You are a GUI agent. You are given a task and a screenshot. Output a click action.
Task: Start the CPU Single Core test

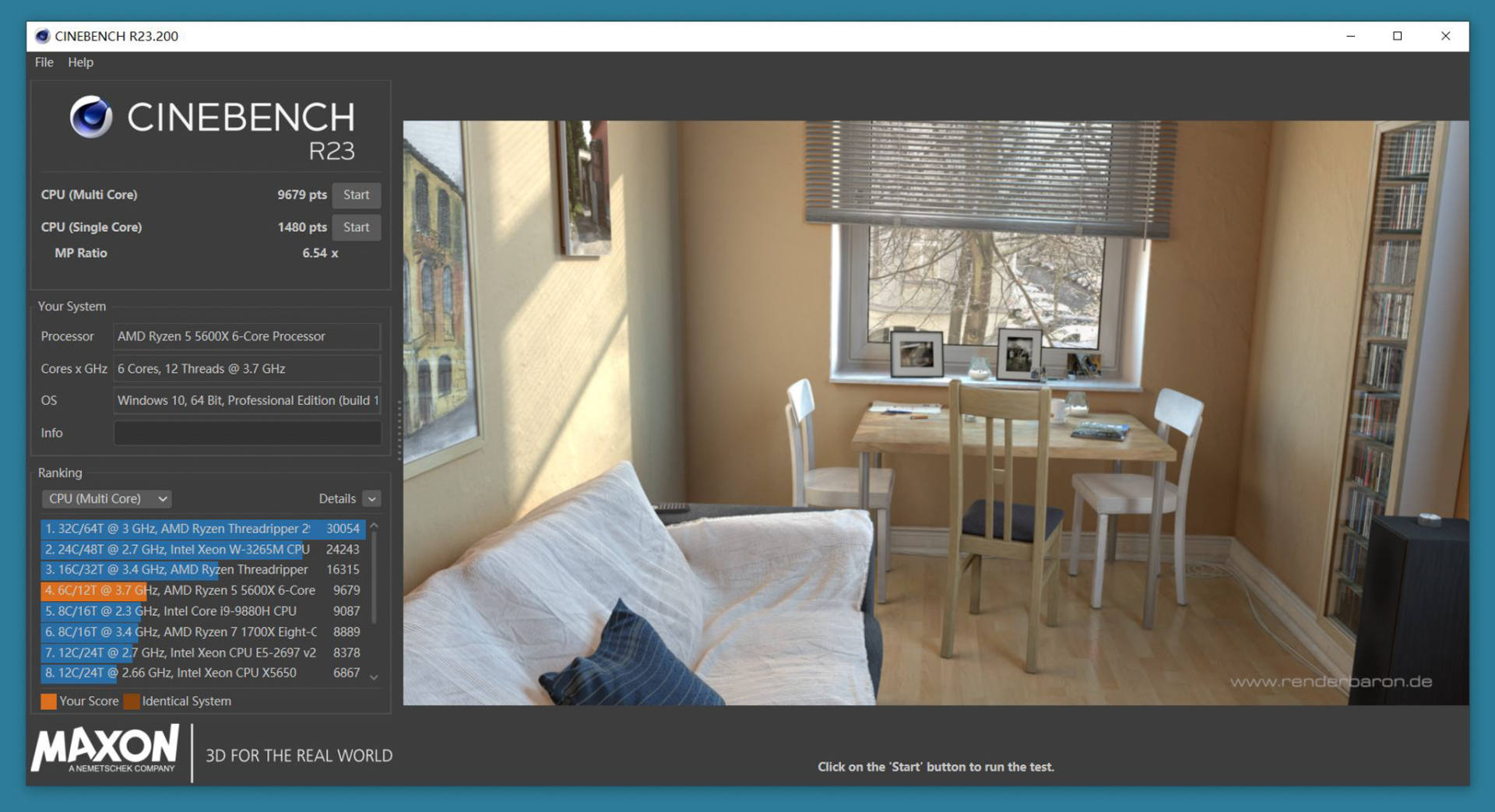click(356, 227)
